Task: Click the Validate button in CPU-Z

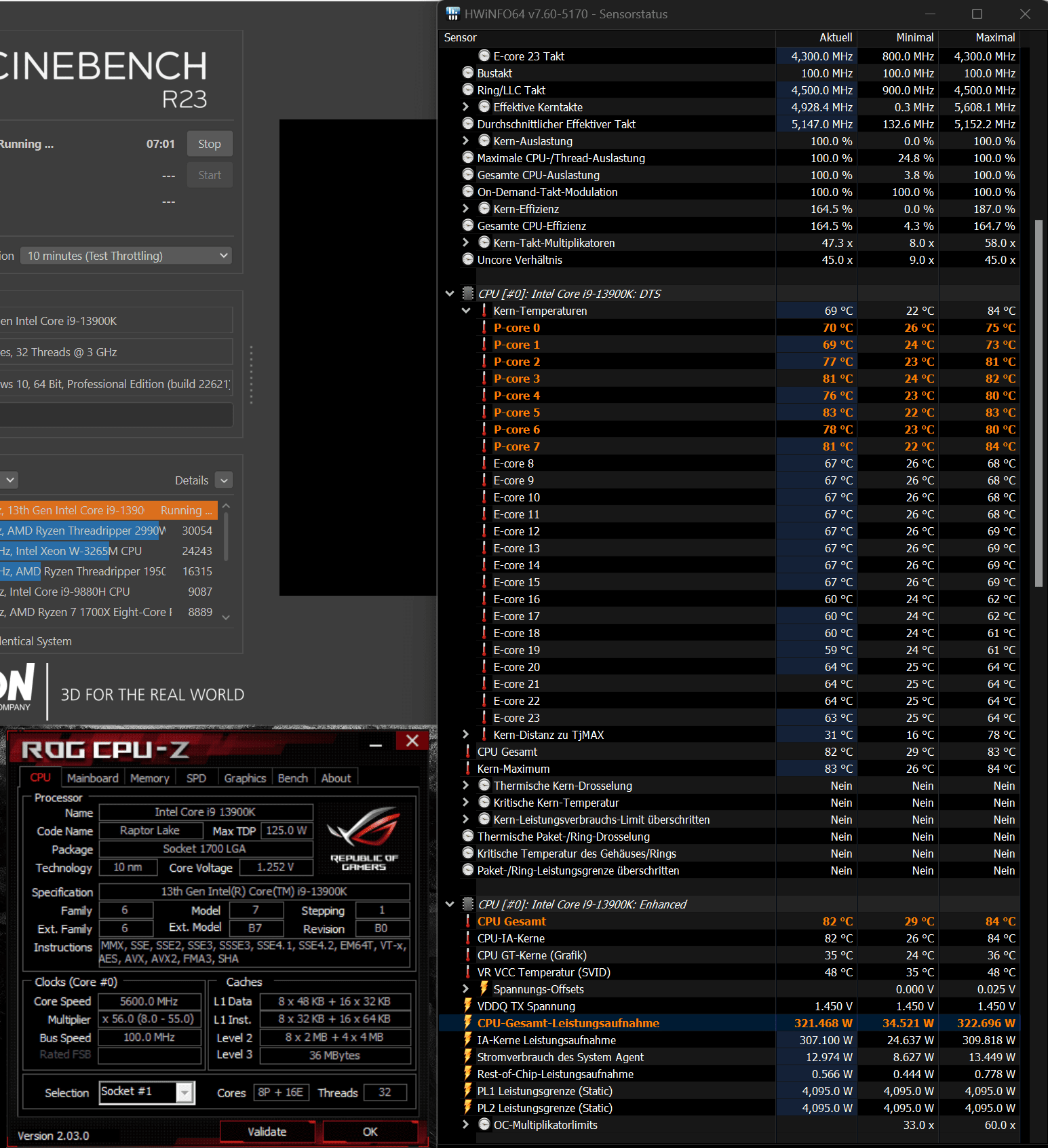Action: point(267,1132)
